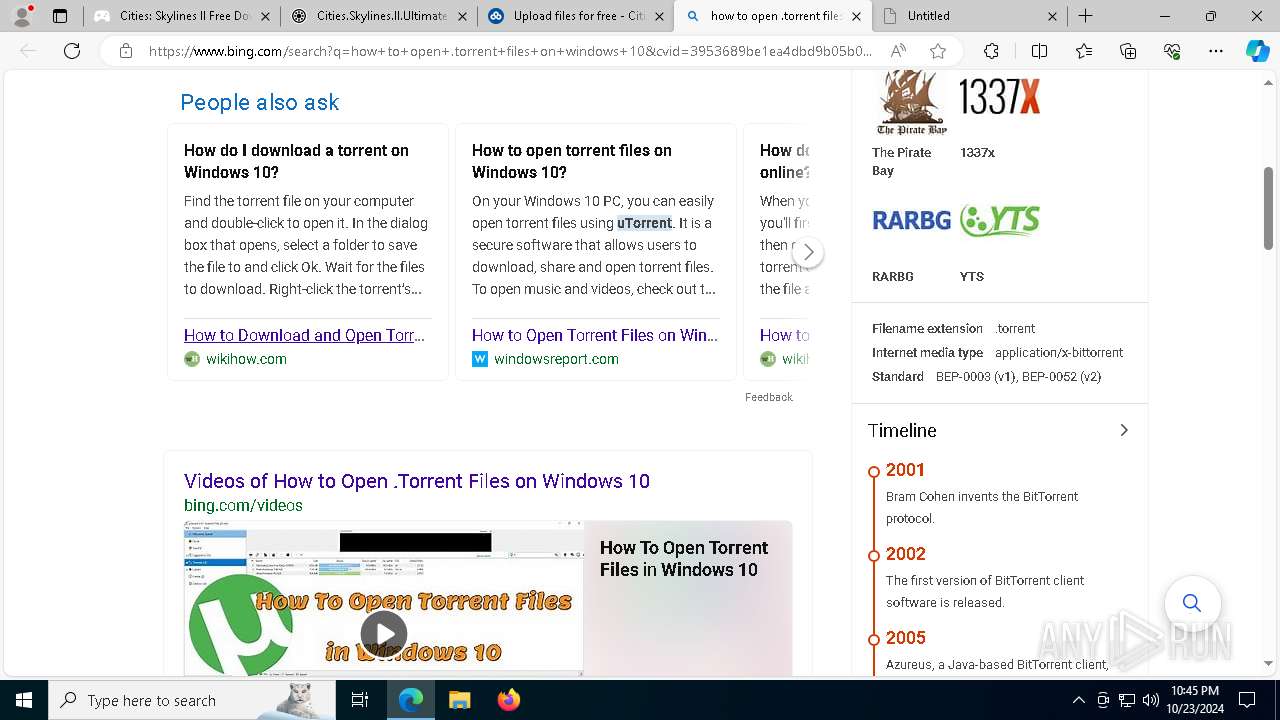This screenshot has height=720, width=1280.
Task: Open How to Download and Open Torrent link
Action: pyautogui.click(x=304, y=335)
